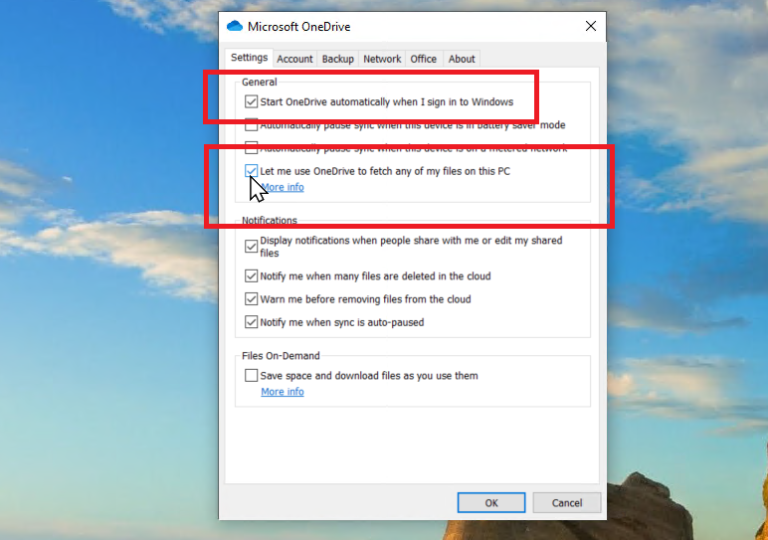The height and width of the screenshot is (540, 768).
Task: Go to the Office tab
Action: pyautogui.click(x=423, y=59)
